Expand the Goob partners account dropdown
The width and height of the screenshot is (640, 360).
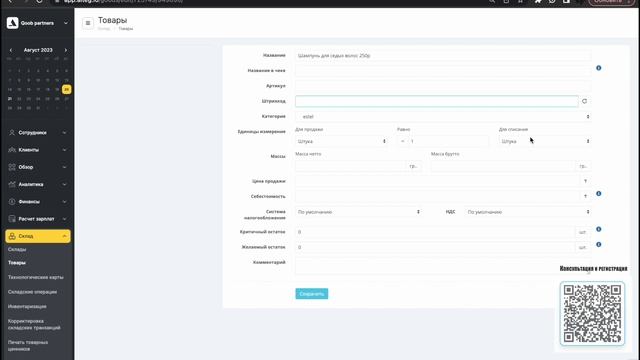pyautogui.click(x=66, y=23)
